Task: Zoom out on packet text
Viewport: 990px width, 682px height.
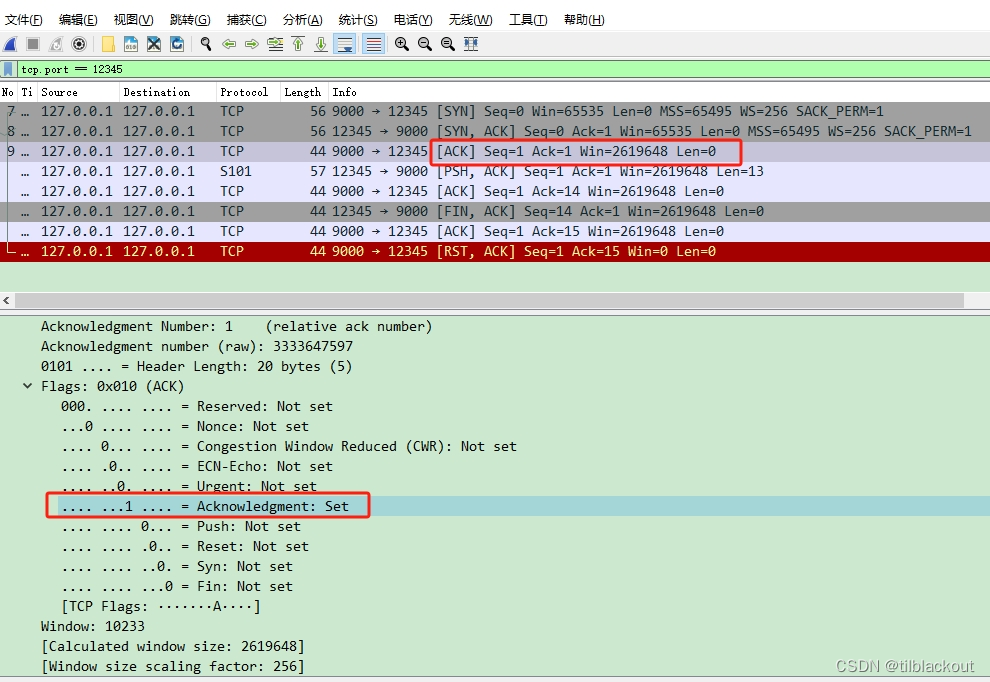Action: point(425,44)
